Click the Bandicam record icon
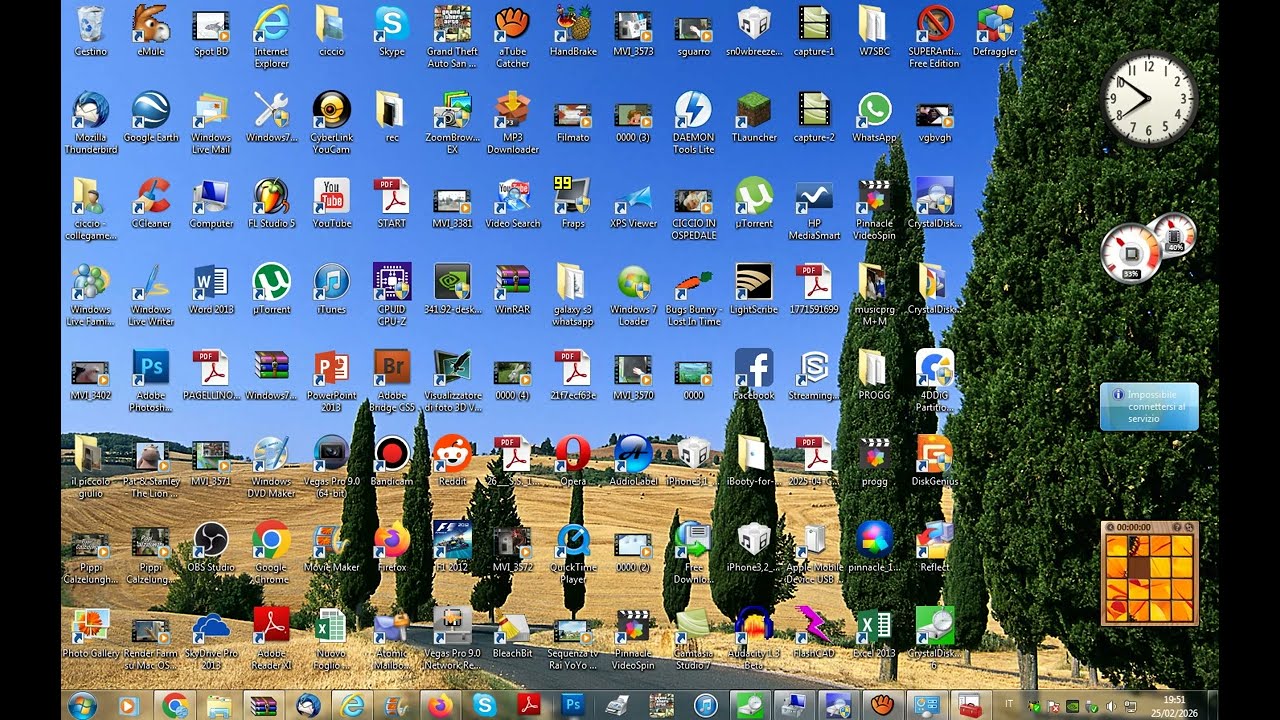 pos(392,460)
